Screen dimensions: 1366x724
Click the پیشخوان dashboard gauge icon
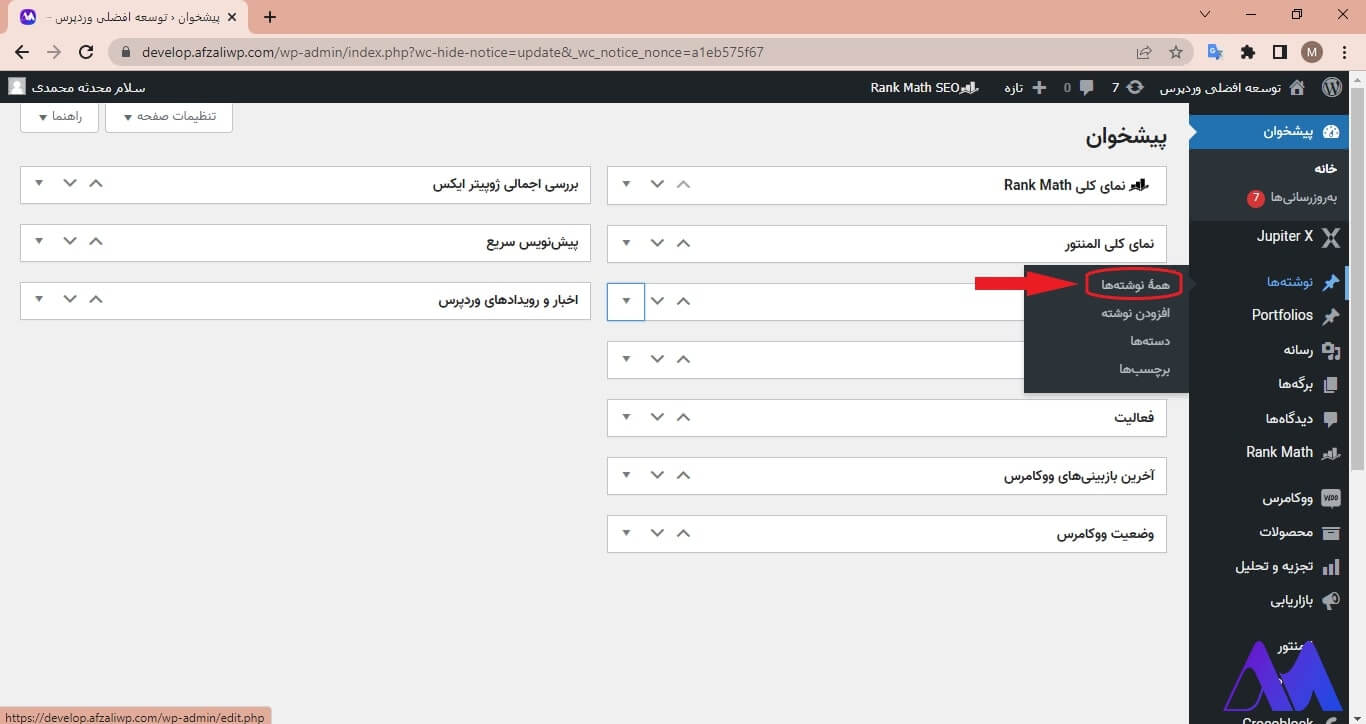click(x=1330, y=132)
